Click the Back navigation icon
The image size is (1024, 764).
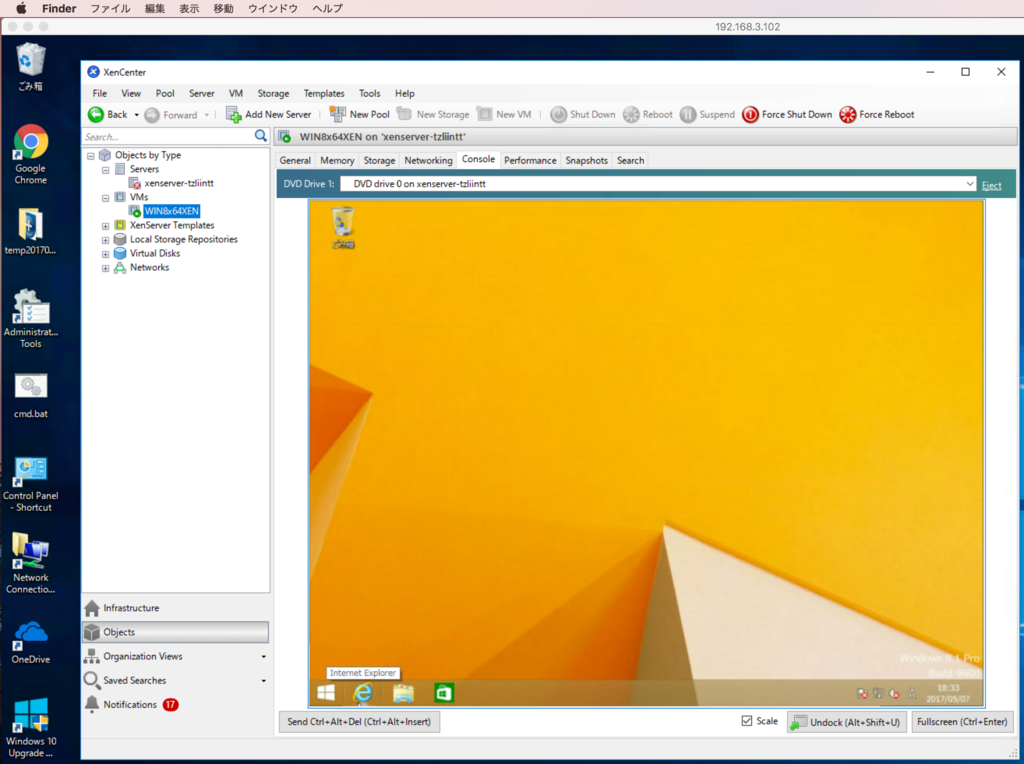[x=96, y=114]
